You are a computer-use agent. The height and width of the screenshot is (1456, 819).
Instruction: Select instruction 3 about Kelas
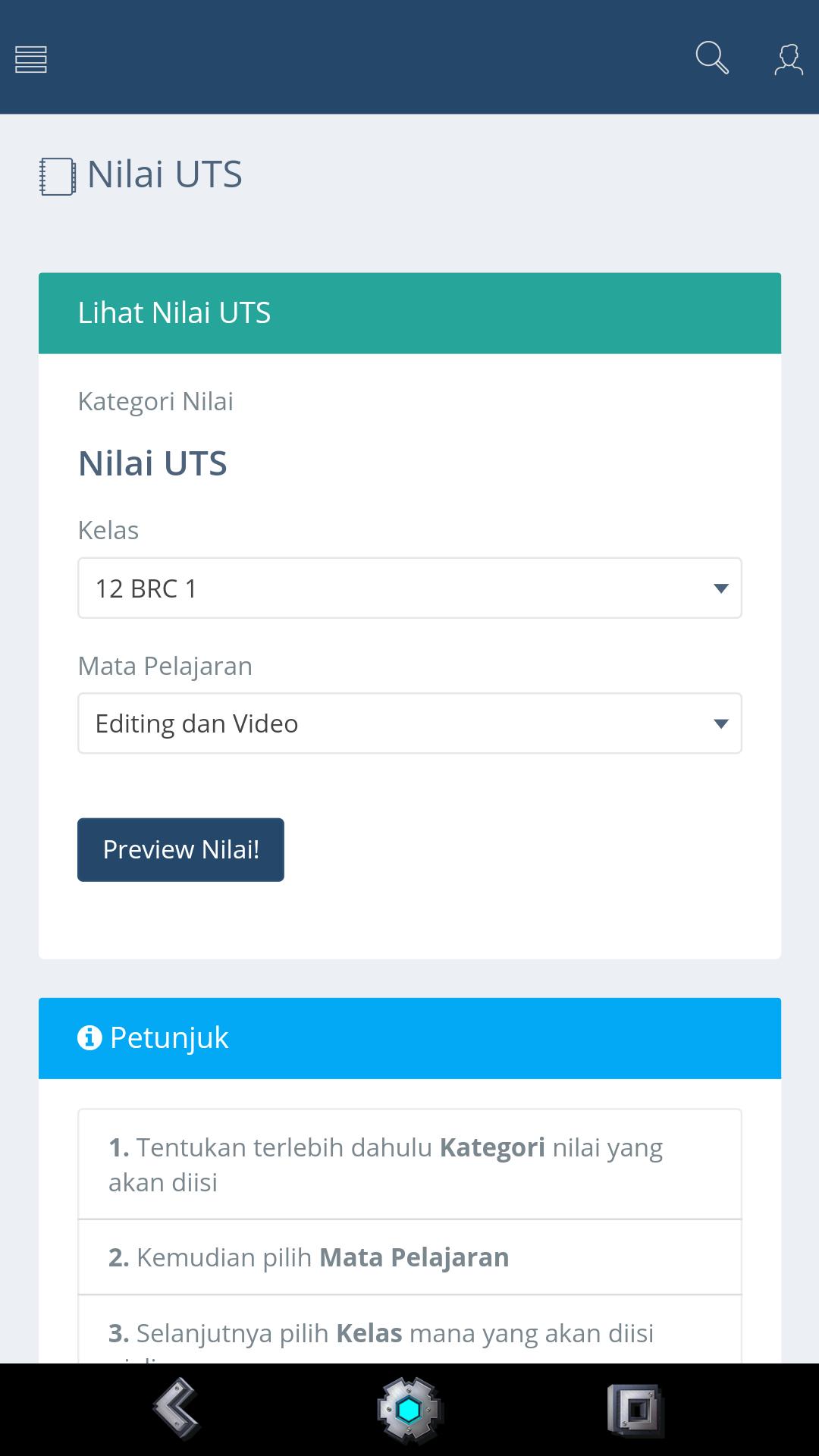409,1333
